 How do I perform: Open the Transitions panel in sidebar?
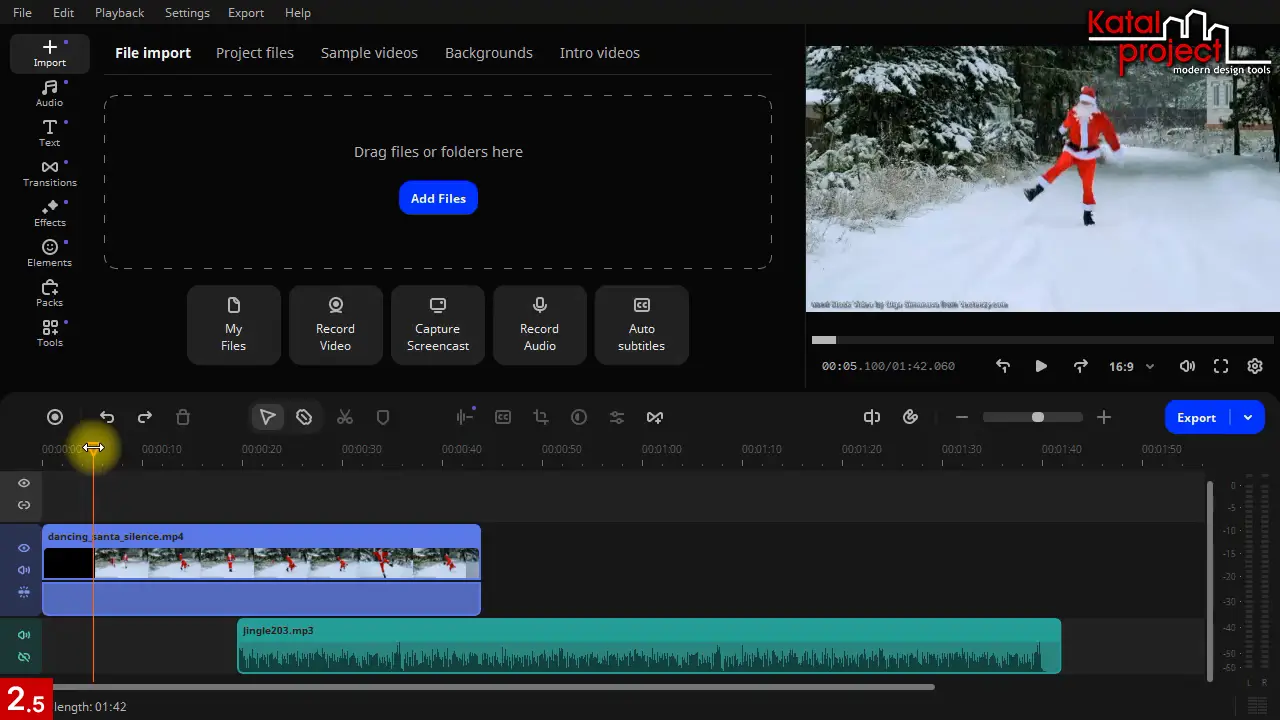[x=49, y=173]
